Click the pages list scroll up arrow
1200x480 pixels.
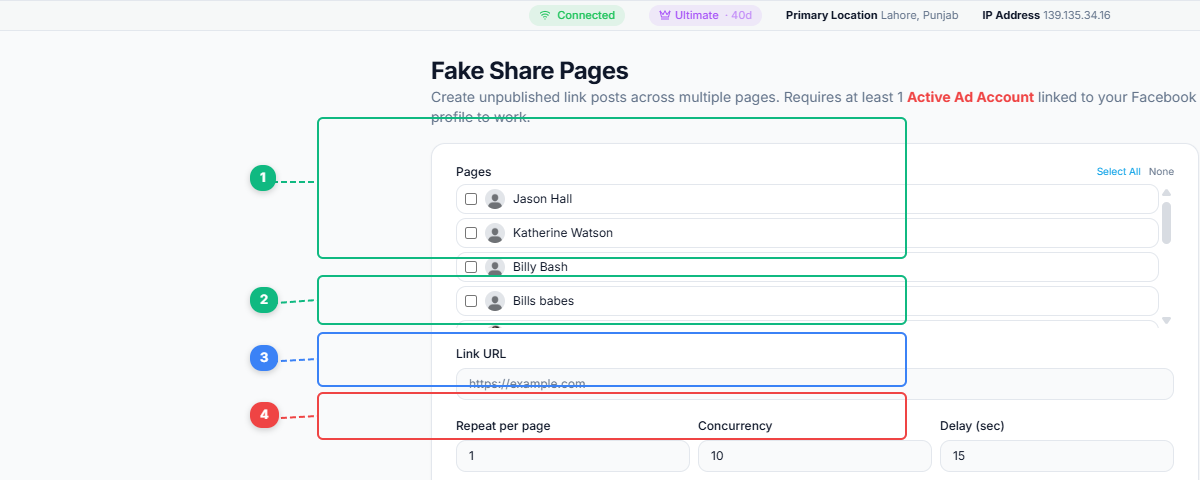pyautogui.click(x=1166, y=192)
